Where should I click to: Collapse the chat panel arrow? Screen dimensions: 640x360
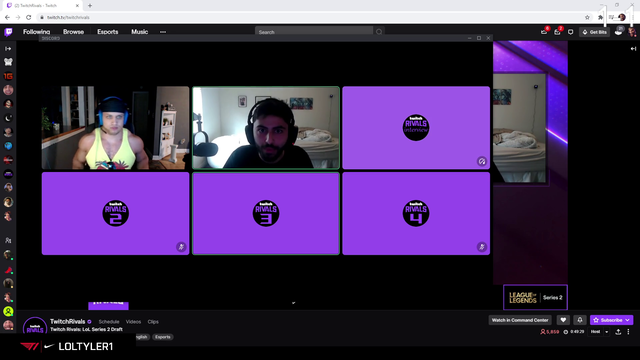pyautogui.click(x=633, y=49)
